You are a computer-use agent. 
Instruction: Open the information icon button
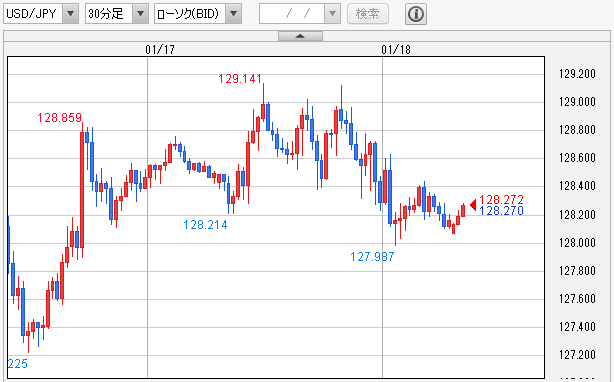415,14
